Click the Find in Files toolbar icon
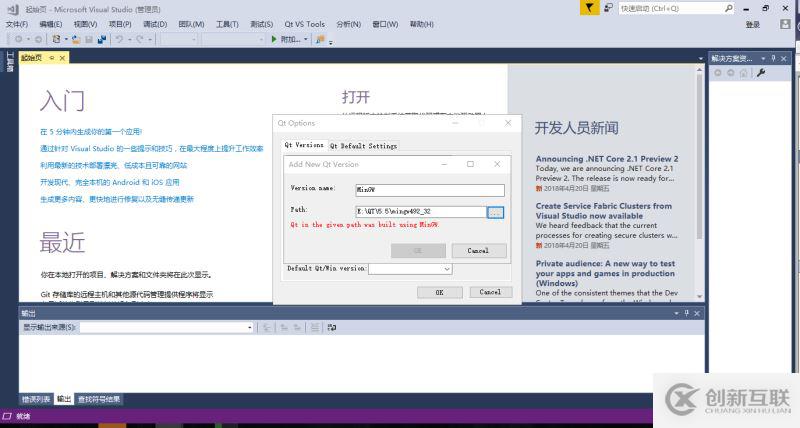Image resolution: width=800 pixels, height=428 pixels. (320, 39)
